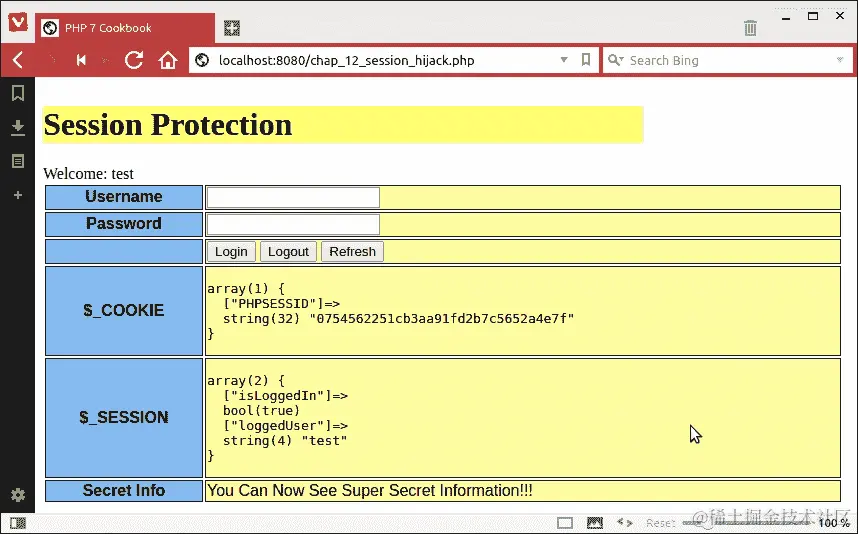Toggle image loading in status bar
858x534 pixels.
595,523
